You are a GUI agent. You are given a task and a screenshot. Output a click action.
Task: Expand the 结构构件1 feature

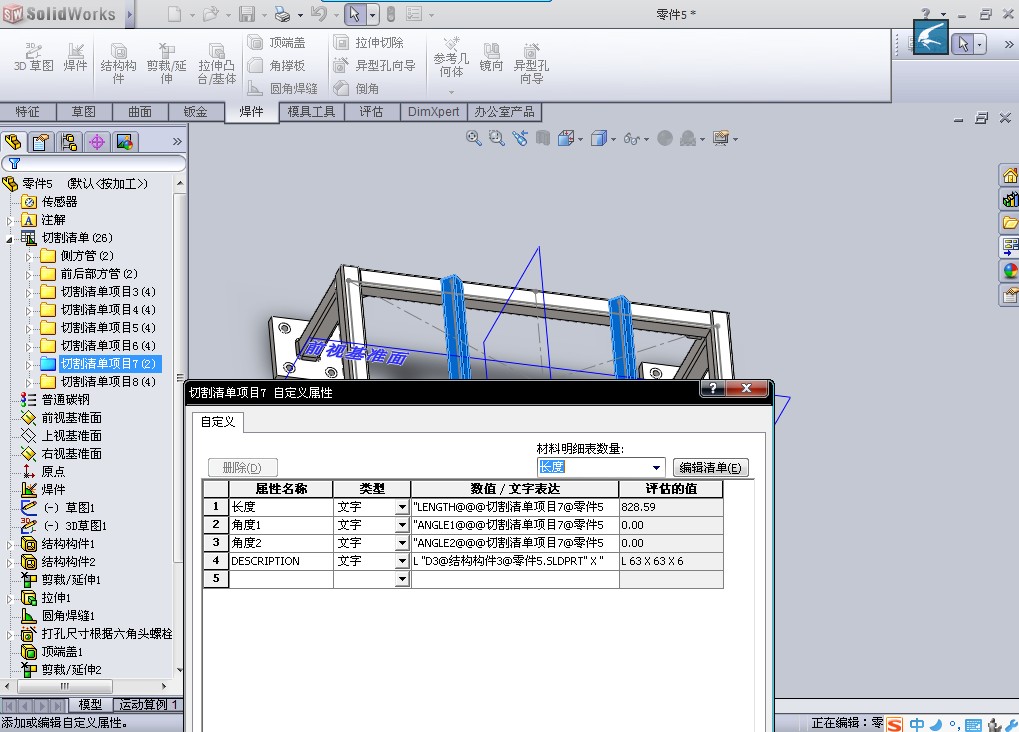9,545
